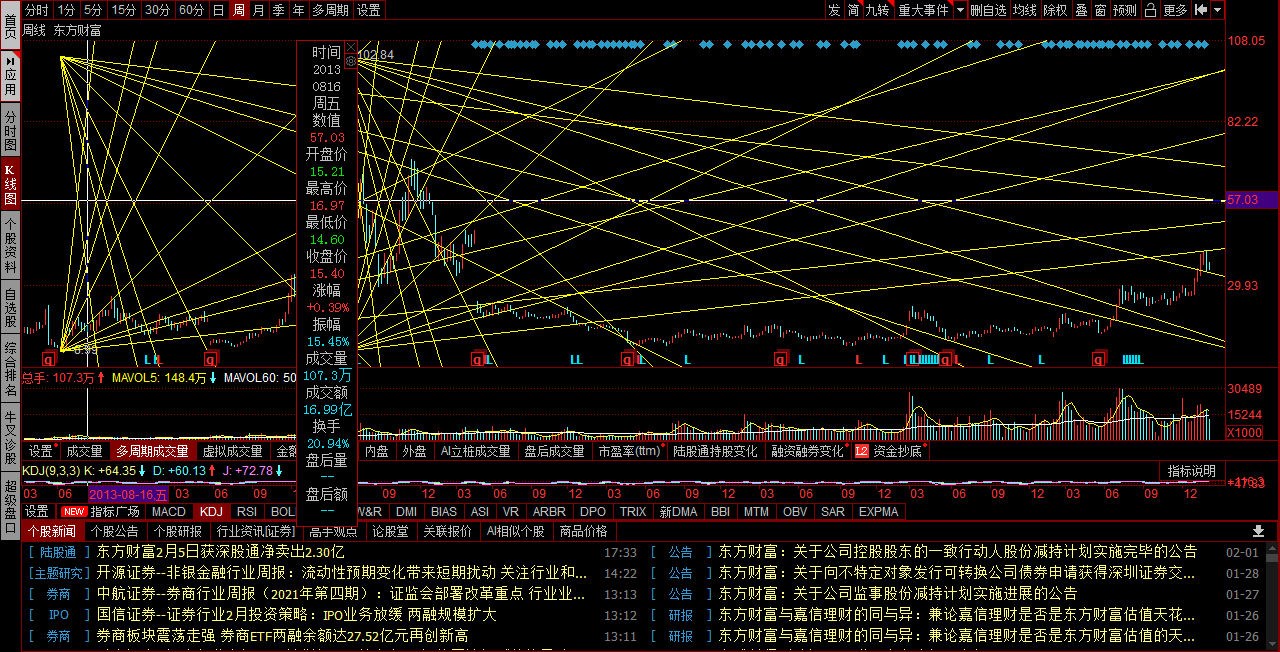This screenshot has width=1280, height=652.
Task: Click 指标说明 button
Action: [x=1192, y=471]
